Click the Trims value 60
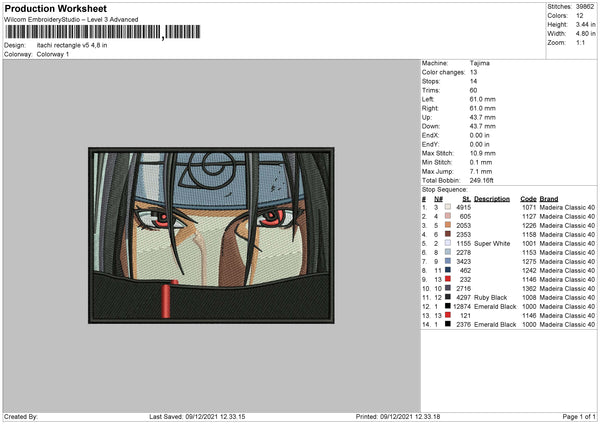 click(473, 90)
